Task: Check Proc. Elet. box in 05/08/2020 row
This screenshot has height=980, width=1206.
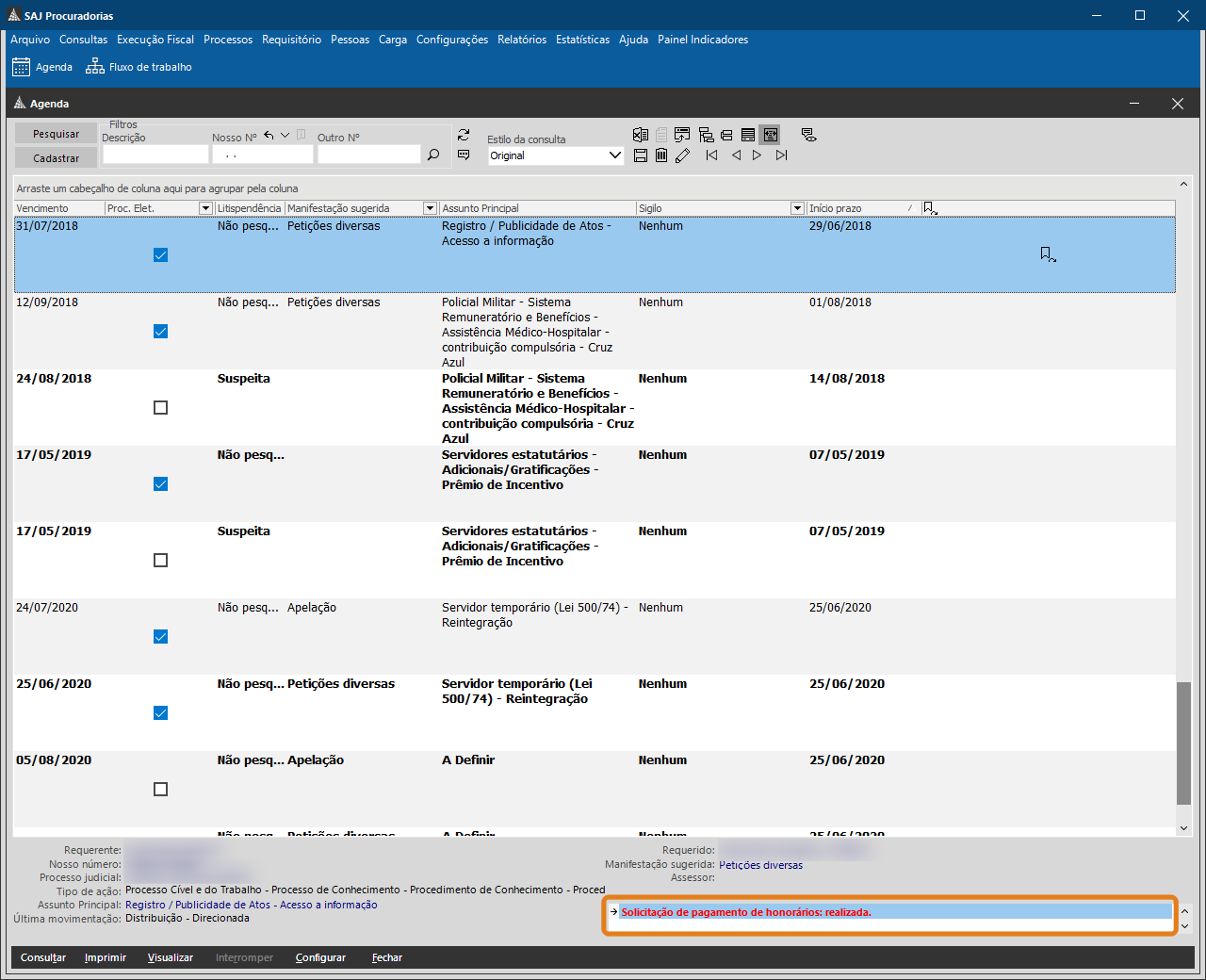Action: [x=160, y=790]
